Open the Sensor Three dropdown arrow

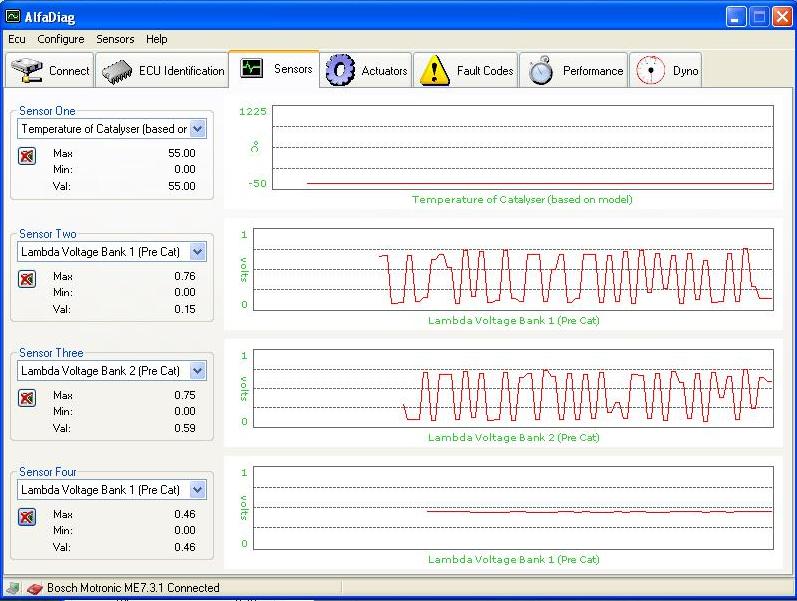(197, 371)
